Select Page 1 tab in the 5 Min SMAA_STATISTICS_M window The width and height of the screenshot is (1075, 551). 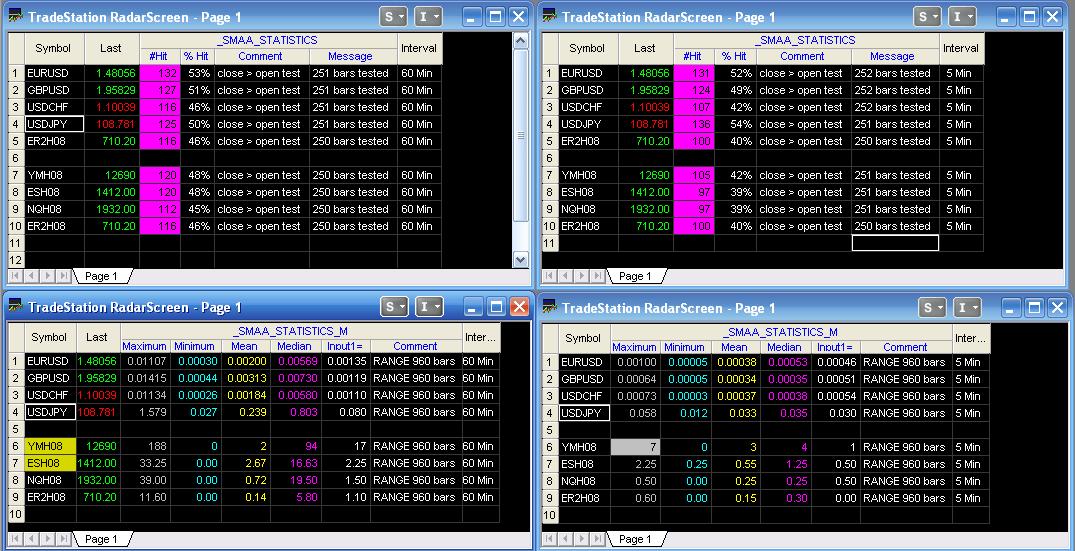coord(636,539)
